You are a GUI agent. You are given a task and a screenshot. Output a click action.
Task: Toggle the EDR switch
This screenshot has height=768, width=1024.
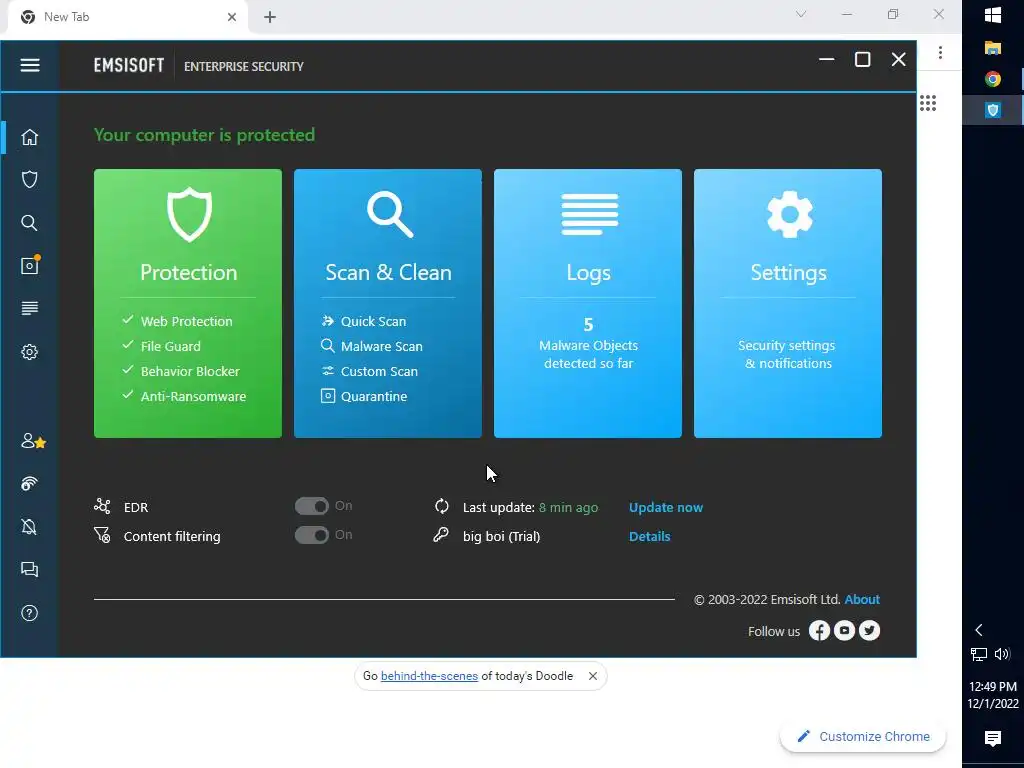click(312, 506)
